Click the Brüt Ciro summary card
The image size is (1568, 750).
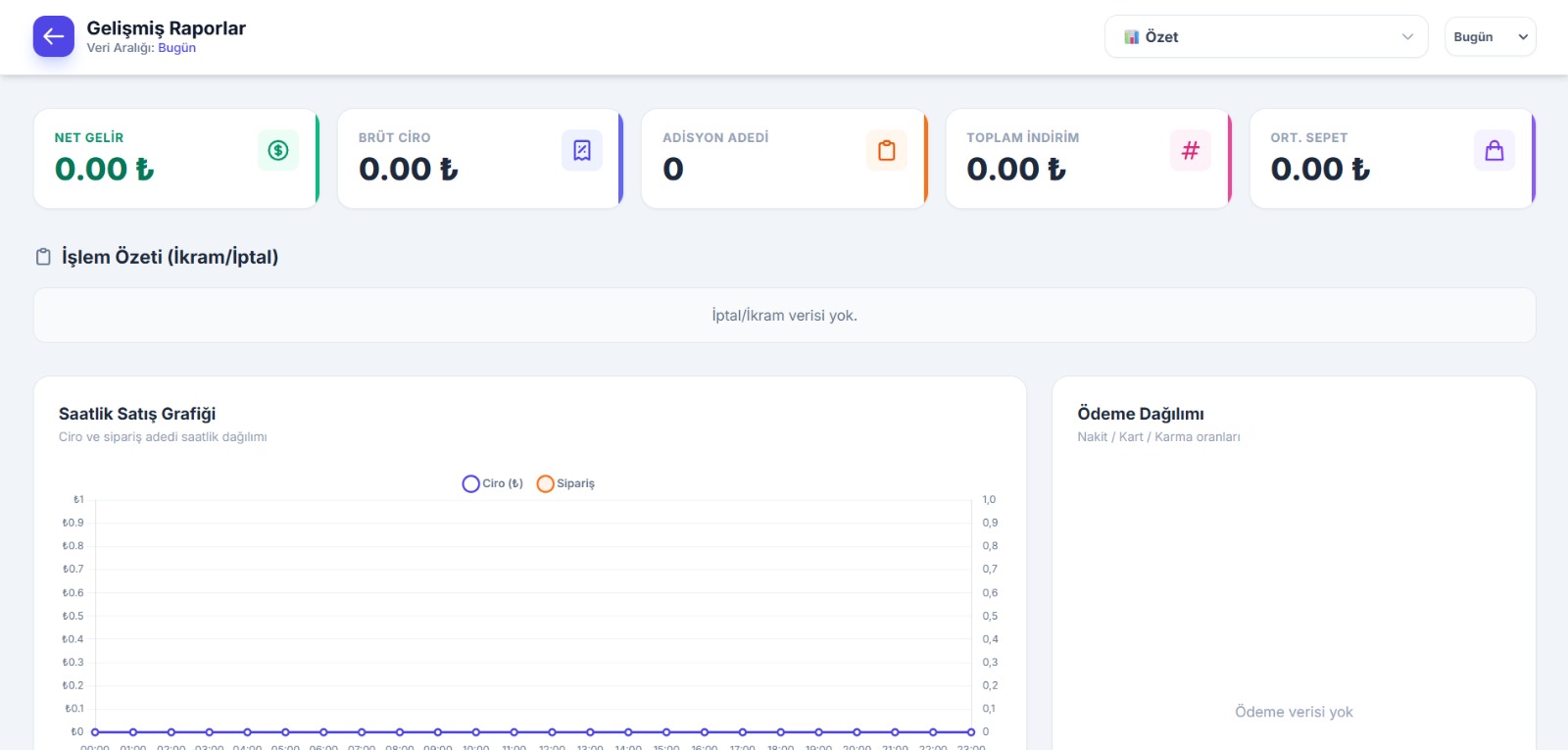tap(481, 159)
